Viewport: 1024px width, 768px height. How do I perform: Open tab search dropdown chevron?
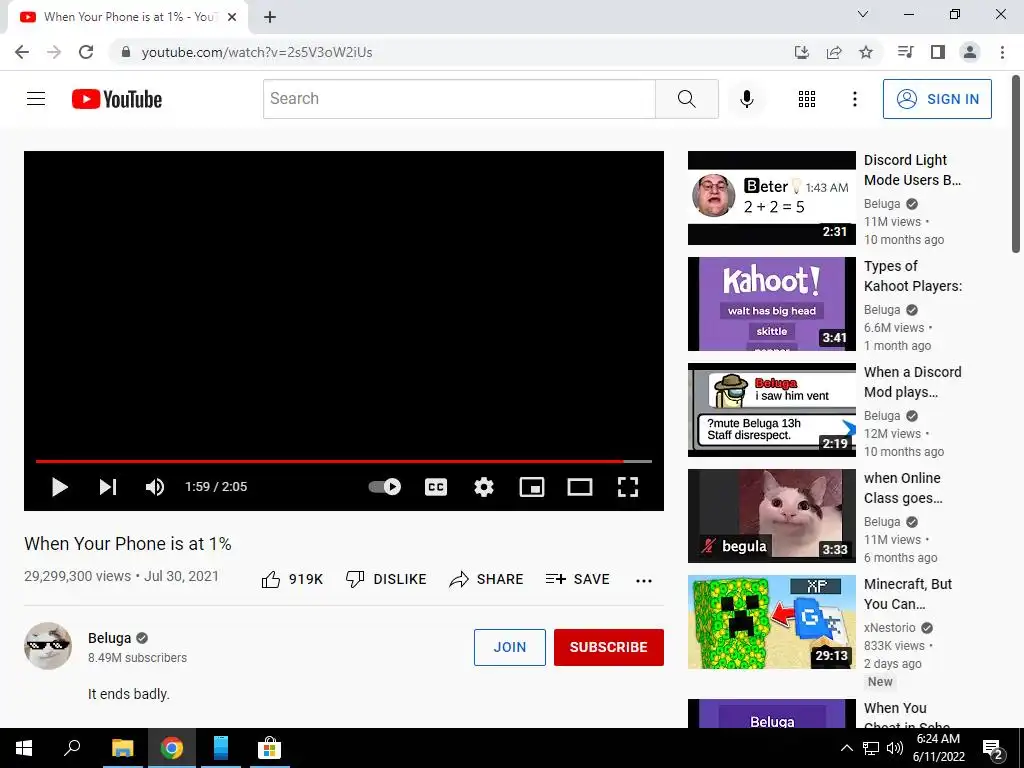coord(863,14)
